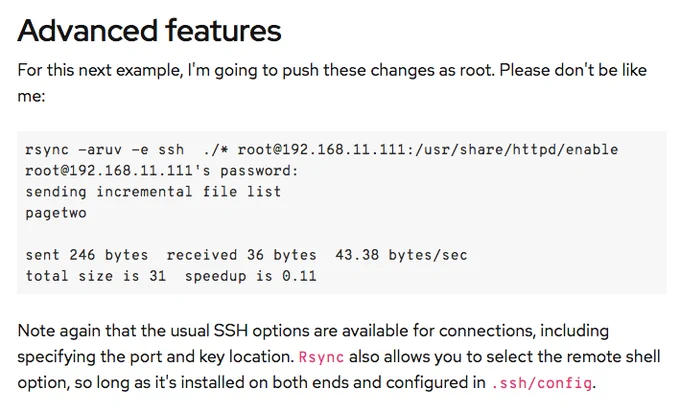Click the sending incremental file list line
The width and height of the screenshot is (680, 413).
154,192
